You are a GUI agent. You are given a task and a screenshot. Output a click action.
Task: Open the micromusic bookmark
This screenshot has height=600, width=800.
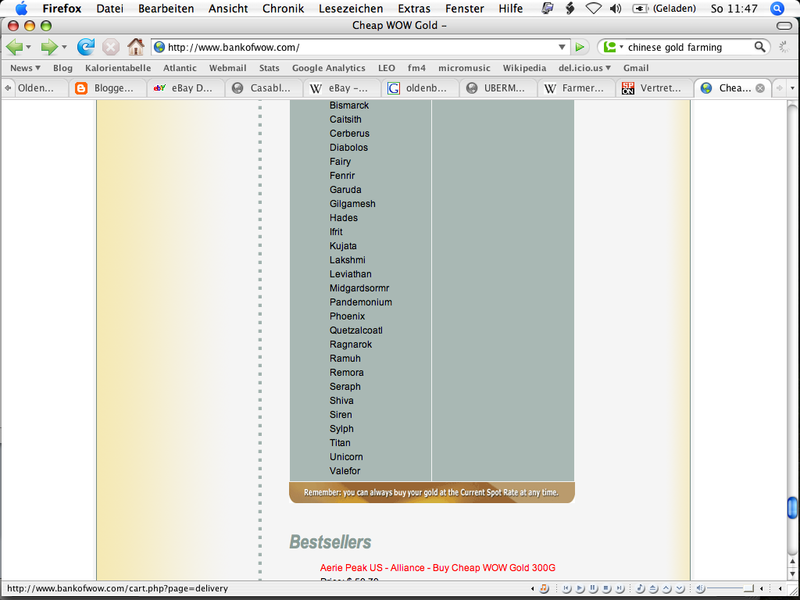coord(464,68)
